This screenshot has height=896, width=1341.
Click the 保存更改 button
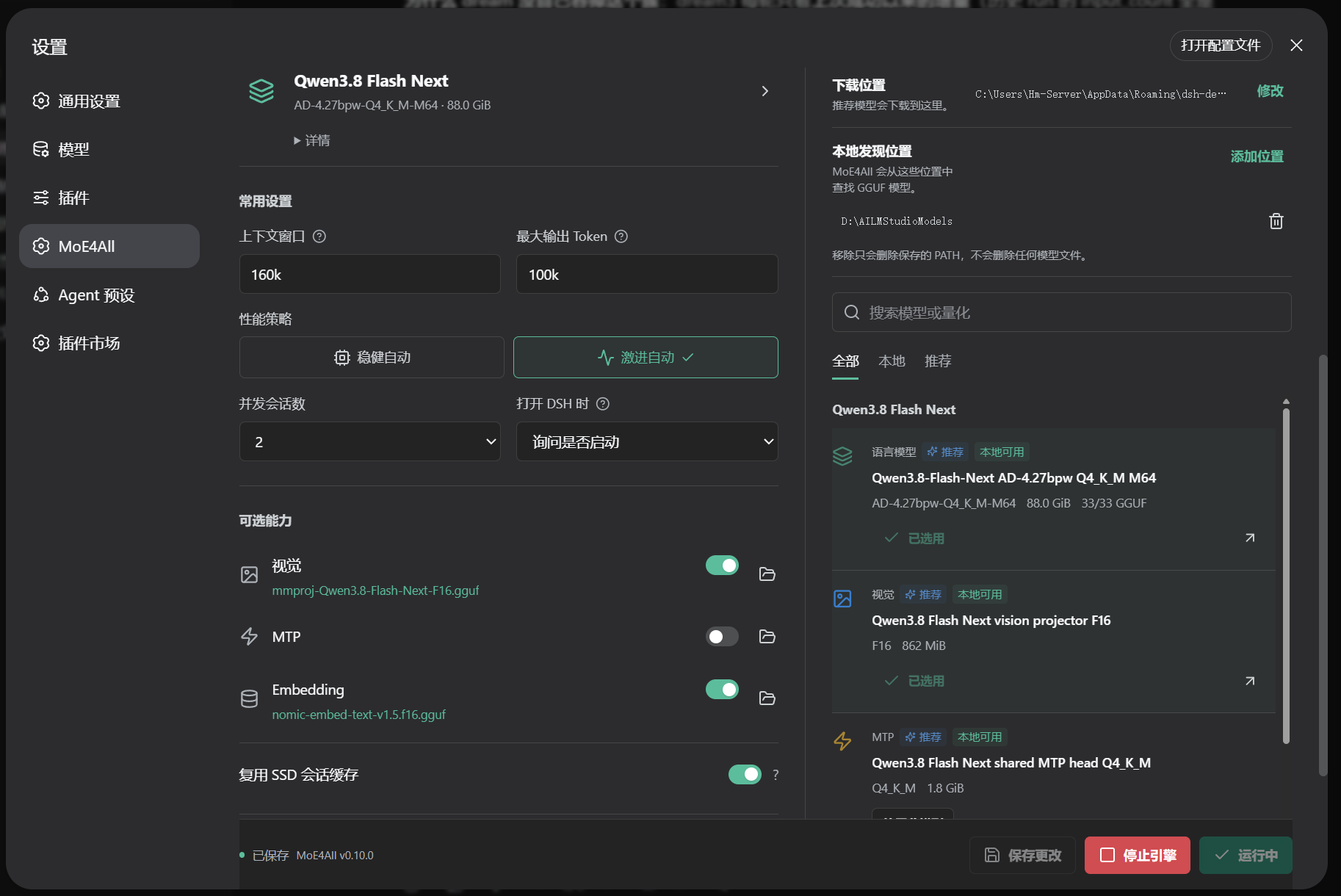point(1022,855)
